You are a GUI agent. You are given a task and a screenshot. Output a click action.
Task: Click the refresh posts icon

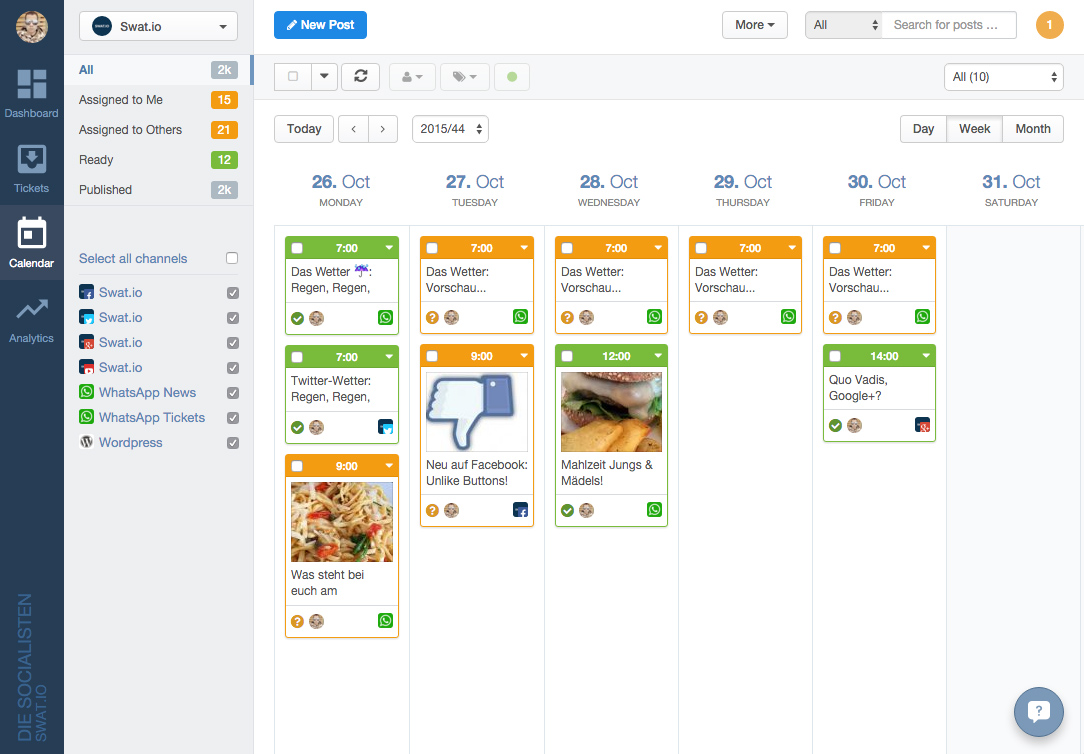click(x=360, y=77)
